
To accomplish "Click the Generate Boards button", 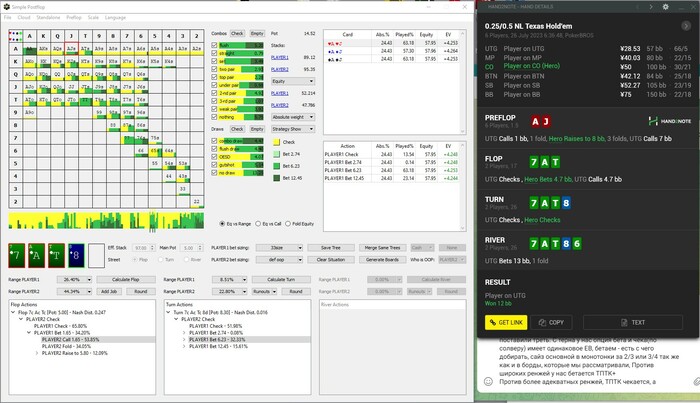I will (382, 259).
